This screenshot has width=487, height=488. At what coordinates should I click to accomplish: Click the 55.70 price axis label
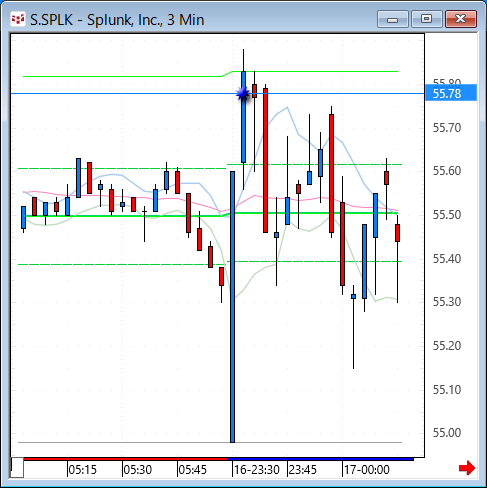pos(447,127)
